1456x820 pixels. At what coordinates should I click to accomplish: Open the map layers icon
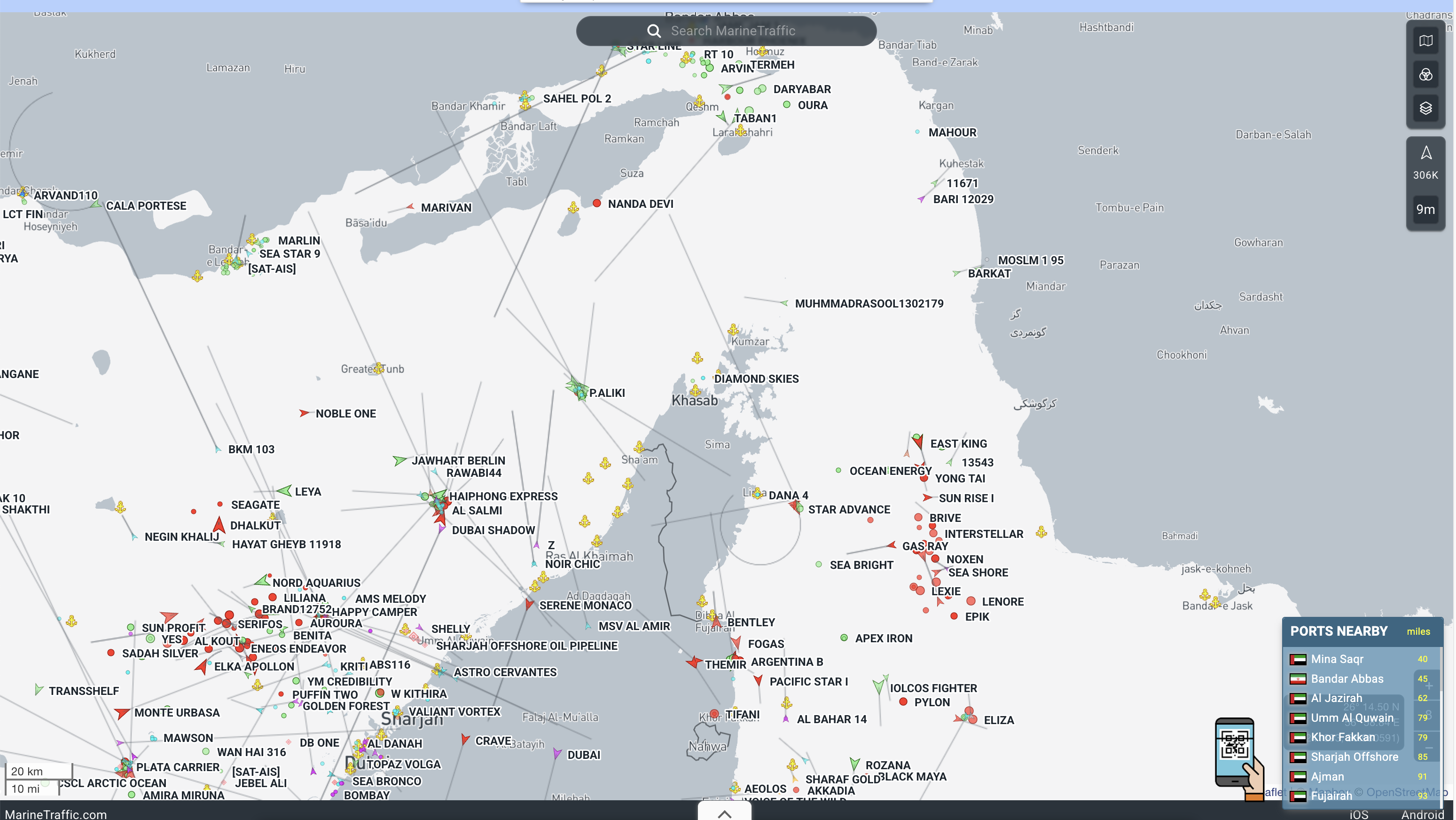click(x=1425, y=108)
